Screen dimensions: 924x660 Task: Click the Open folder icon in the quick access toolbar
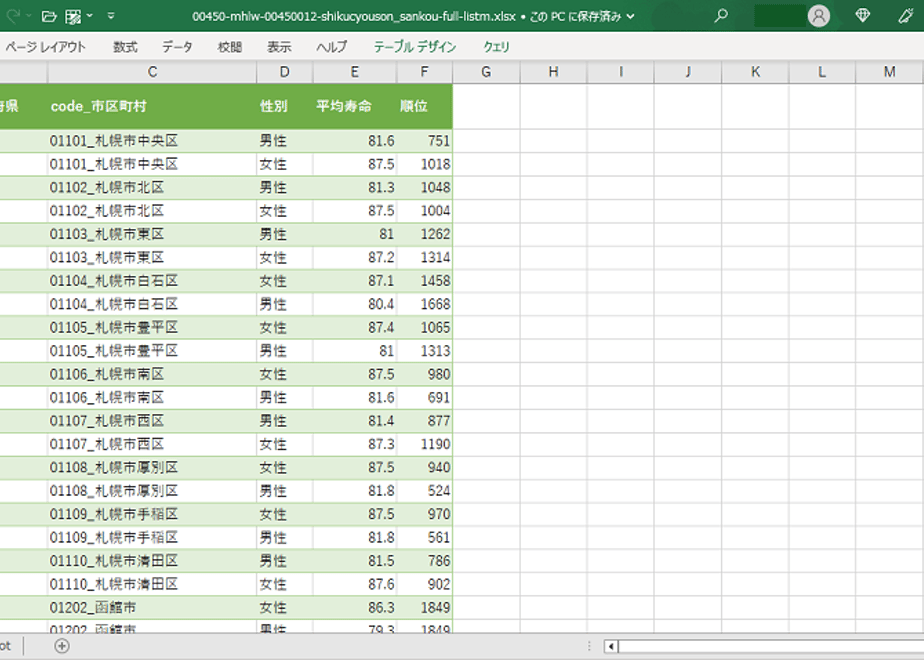50,16
